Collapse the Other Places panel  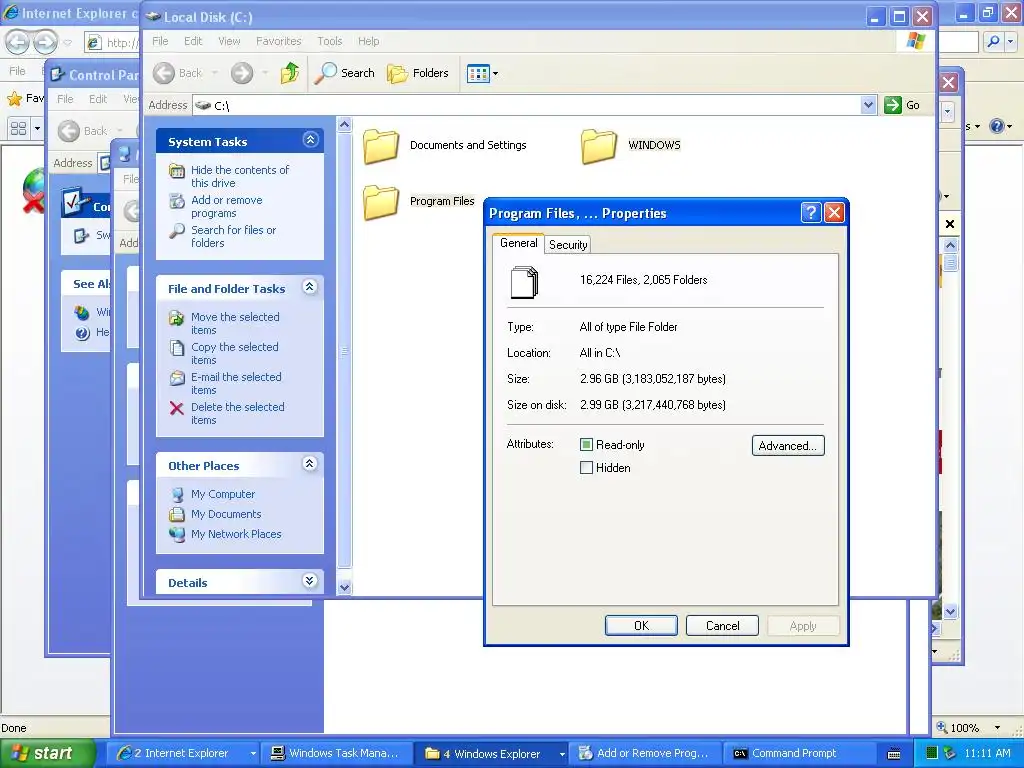tap(310, 464)
